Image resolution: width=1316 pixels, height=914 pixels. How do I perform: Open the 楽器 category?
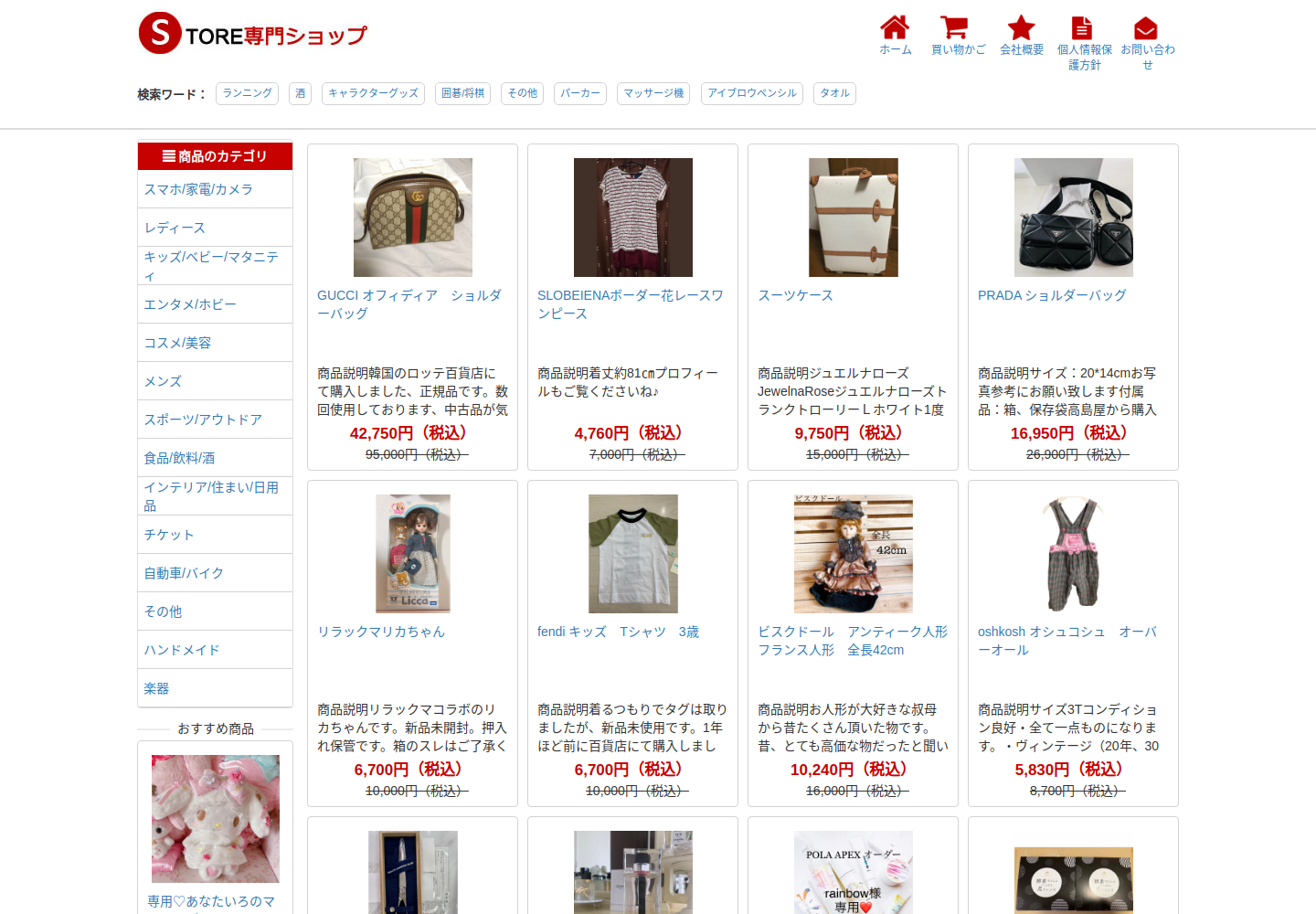point(215,688)
